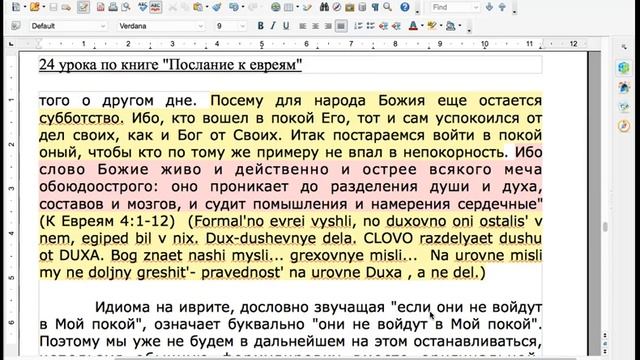Click Export Directly as PDF icon
Screen dimensions: 640x360
pyautogui.click(x=100, y=7)
